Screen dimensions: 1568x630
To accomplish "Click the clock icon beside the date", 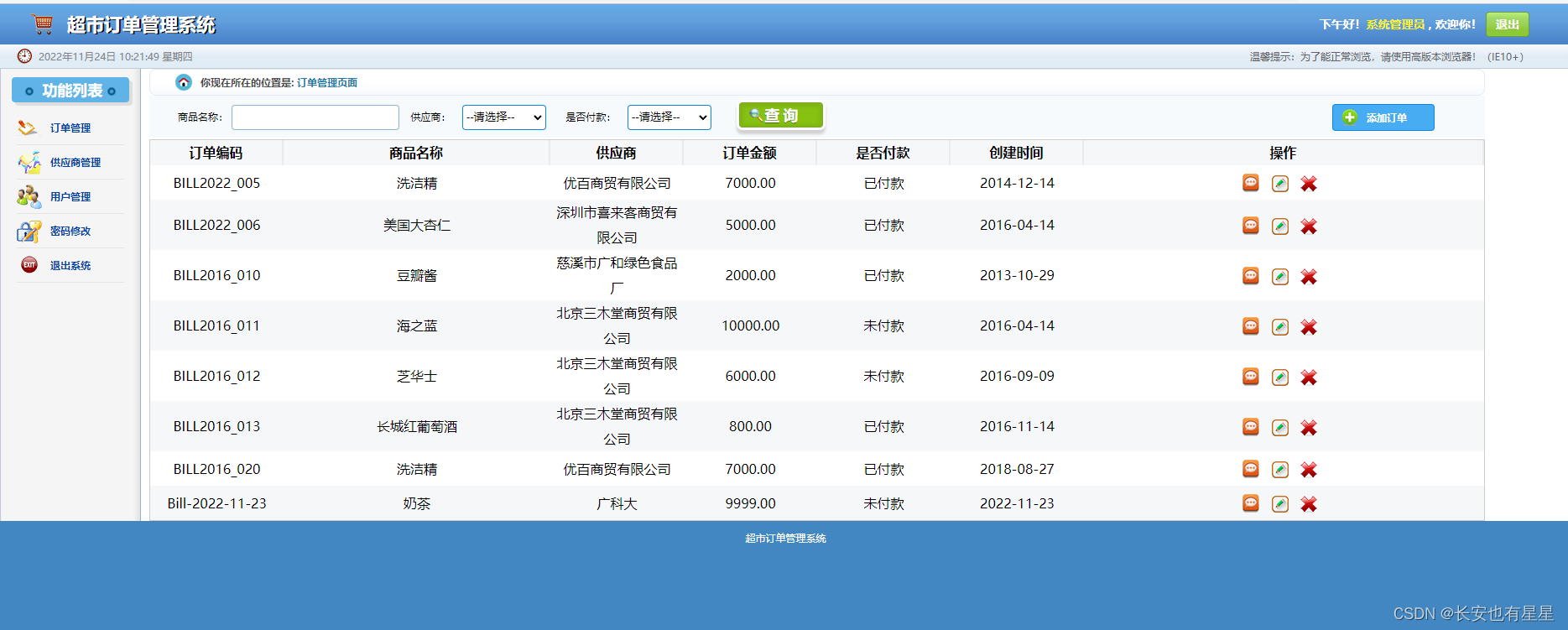I will [25, 56].
